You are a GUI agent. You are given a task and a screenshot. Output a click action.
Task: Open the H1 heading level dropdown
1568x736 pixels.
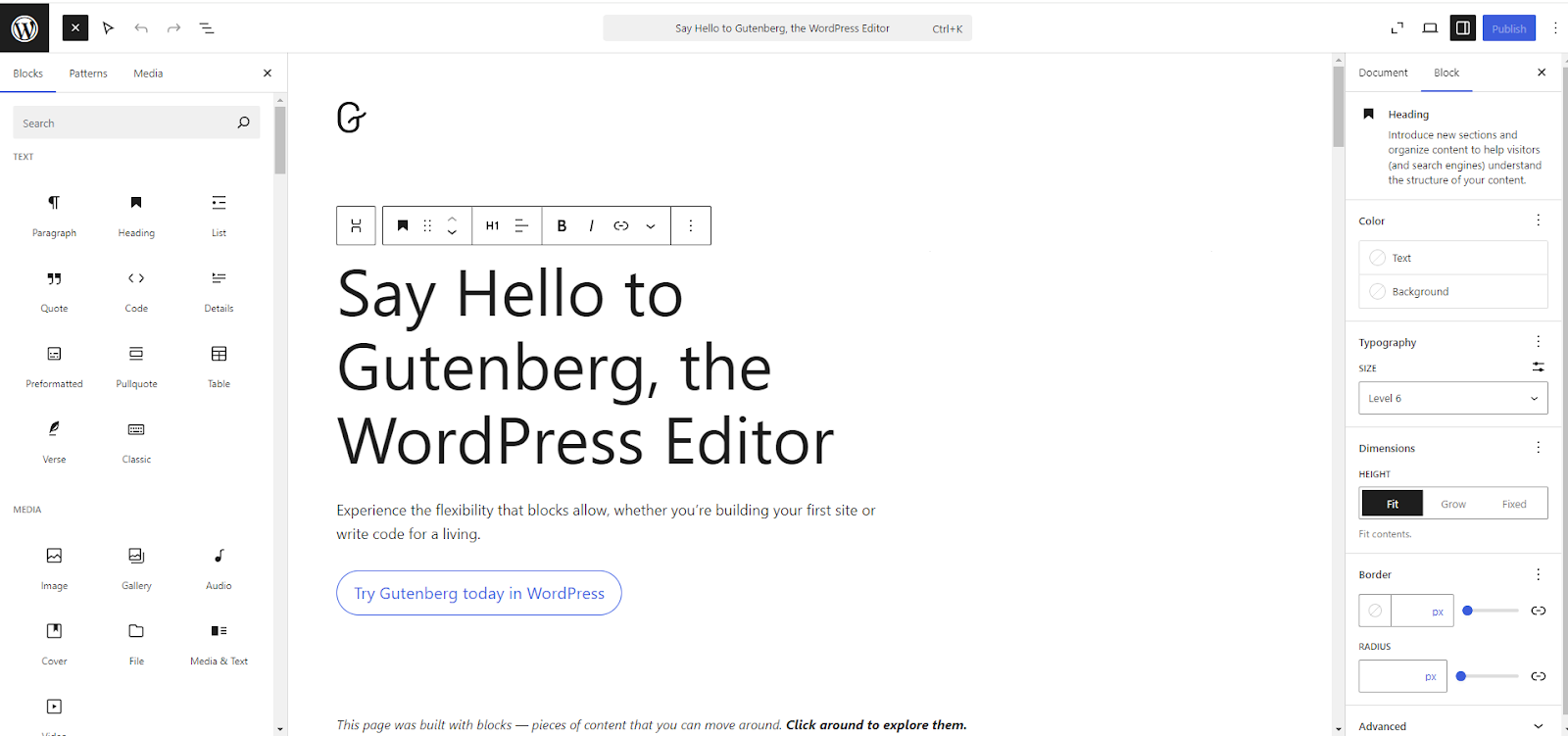492,225
